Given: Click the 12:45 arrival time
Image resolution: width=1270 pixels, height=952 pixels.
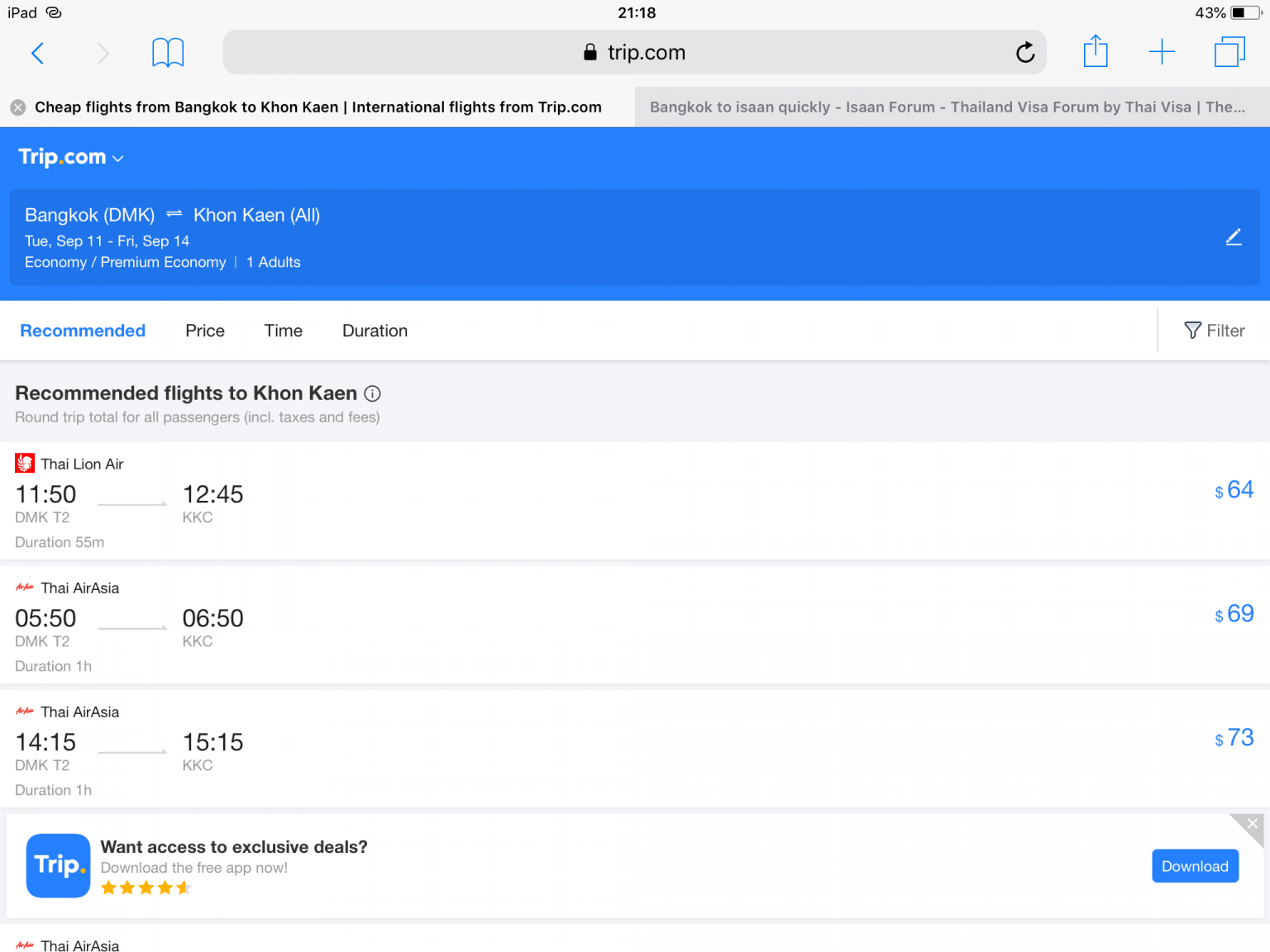Looking at the screenshot, I should pos(213,494).
